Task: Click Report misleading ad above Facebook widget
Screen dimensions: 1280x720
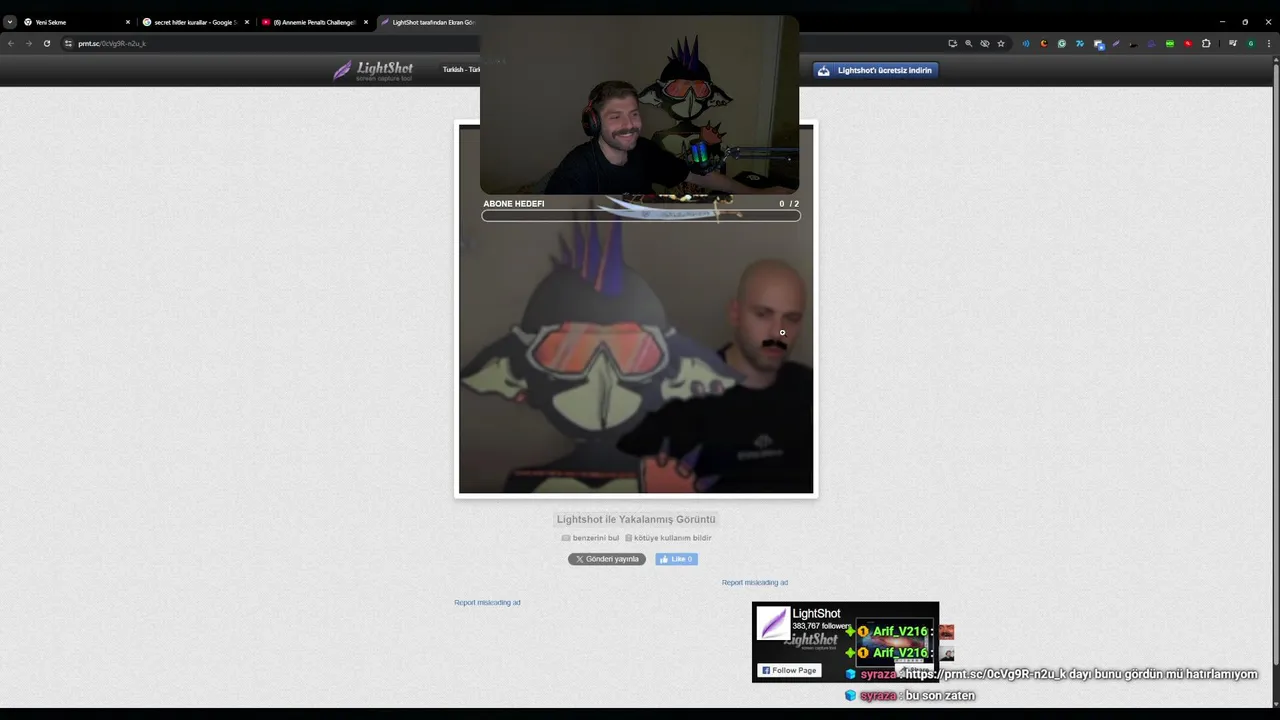Action: tap(755, 583)
